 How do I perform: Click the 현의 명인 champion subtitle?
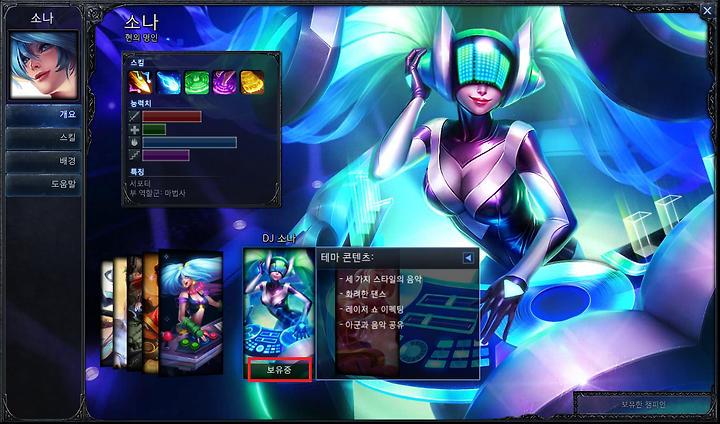tap(141, 37)
